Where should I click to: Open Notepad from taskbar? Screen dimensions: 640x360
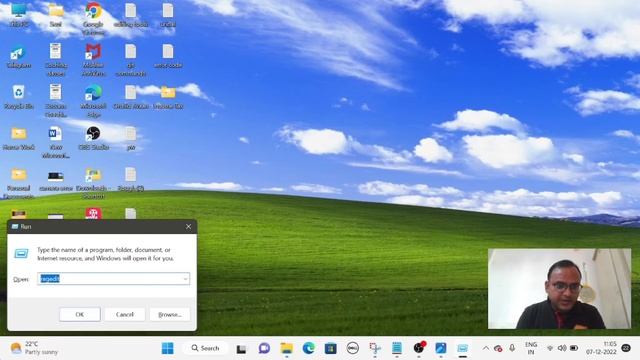pos(397,348)
